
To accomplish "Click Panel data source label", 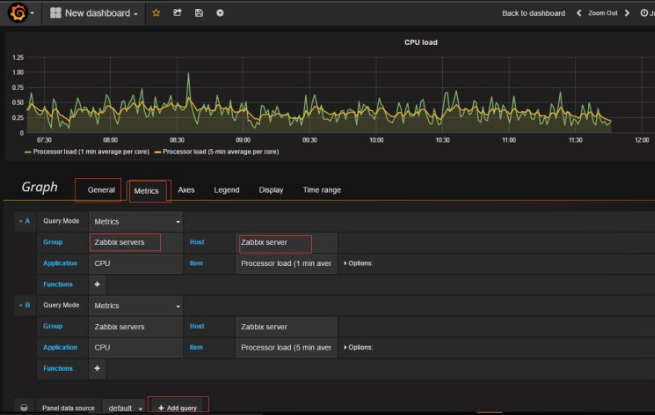I will pyautogui.click(x=68, y=408).
